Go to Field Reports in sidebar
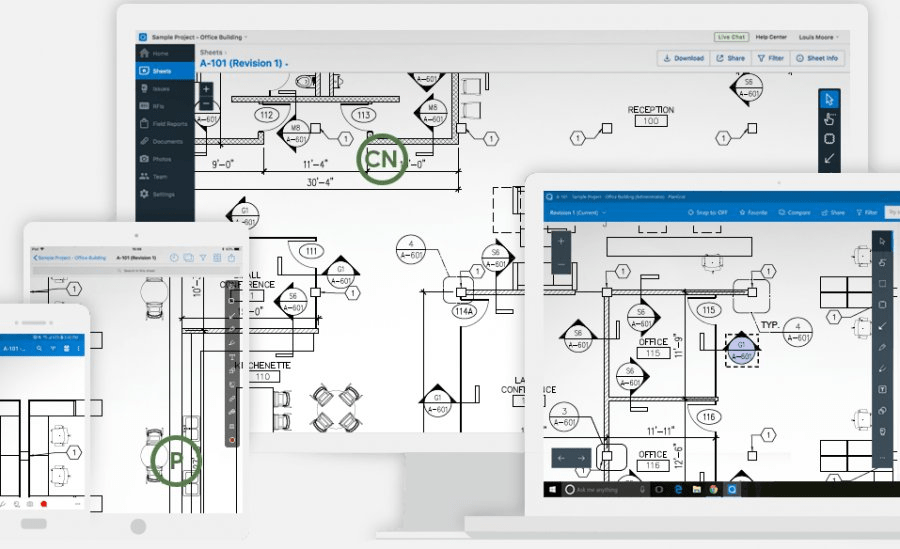This screenshot has height=549, width=900. [163, 124]
